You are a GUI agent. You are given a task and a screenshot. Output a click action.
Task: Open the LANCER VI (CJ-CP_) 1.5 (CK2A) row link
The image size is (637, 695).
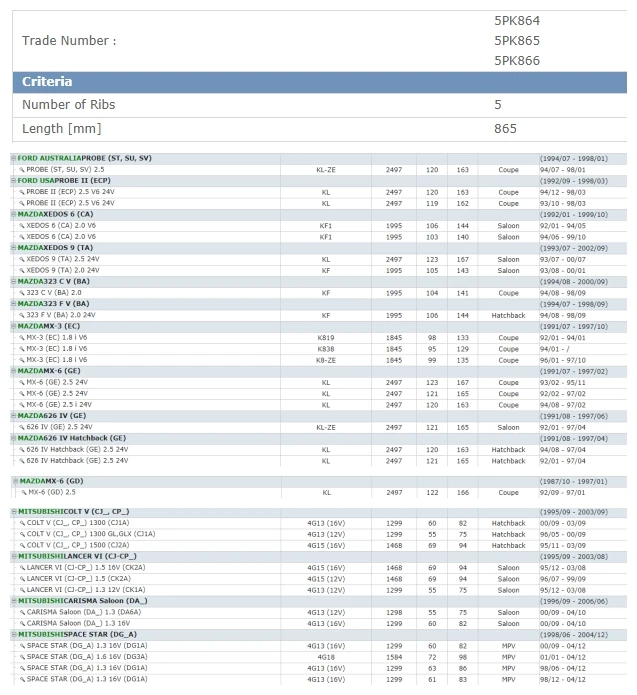pos(79,578)
